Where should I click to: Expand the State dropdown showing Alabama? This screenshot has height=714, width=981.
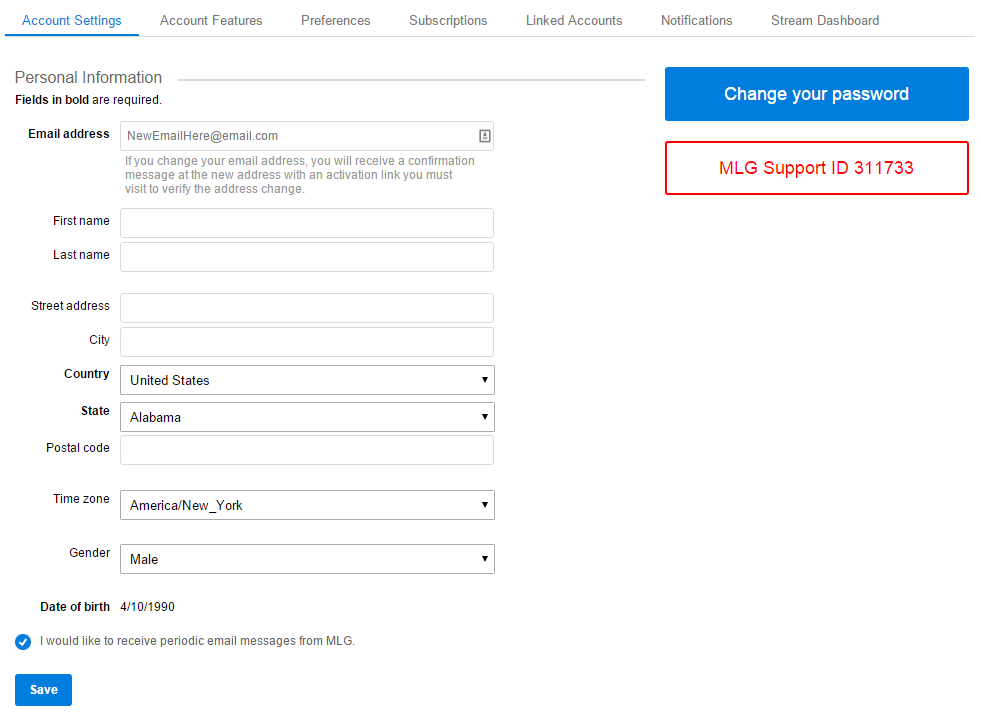[307, 417]
